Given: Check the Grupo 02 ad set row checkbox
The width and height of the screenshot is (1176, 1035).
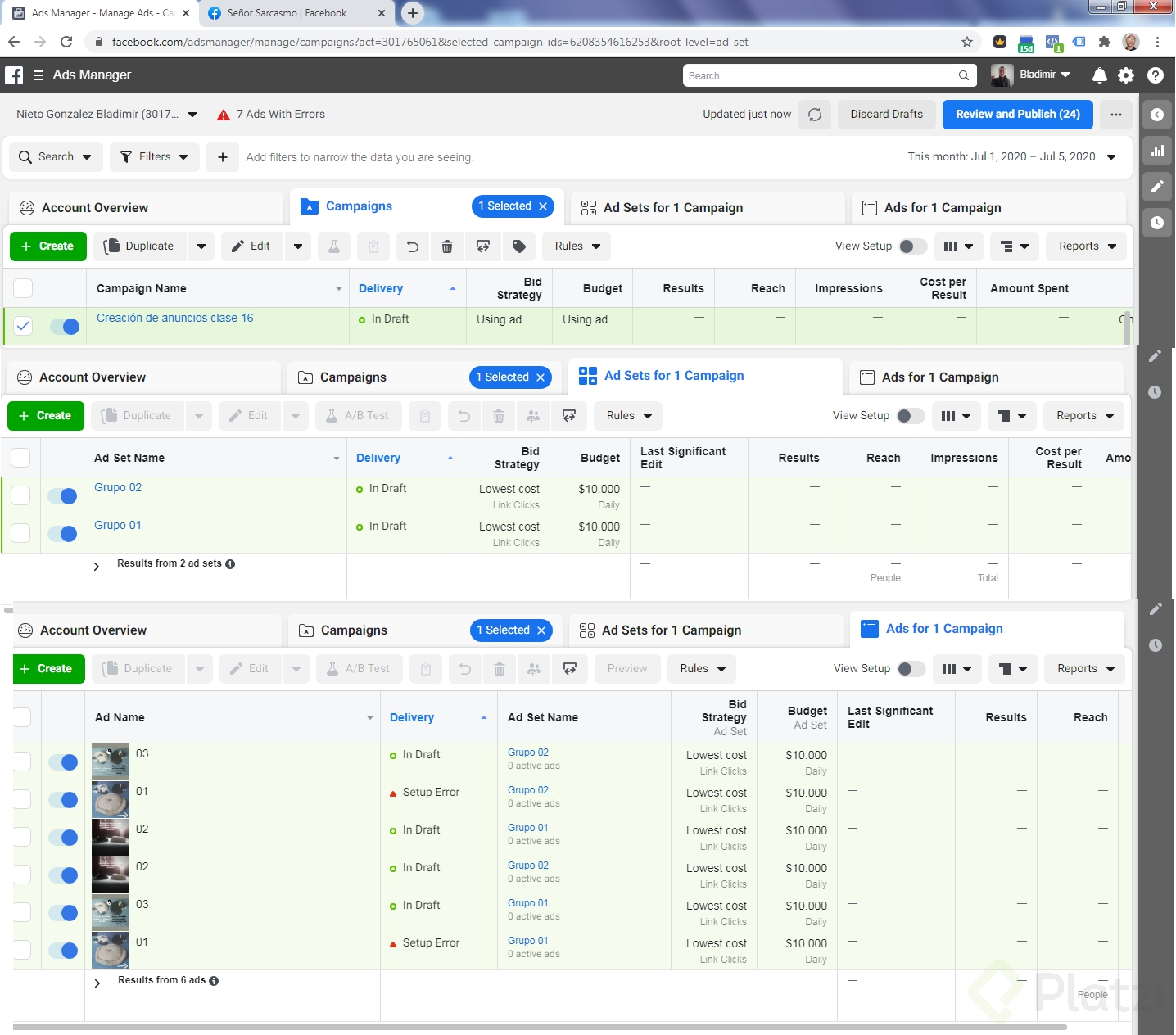Looking at the screenshot, I should 20,496.
